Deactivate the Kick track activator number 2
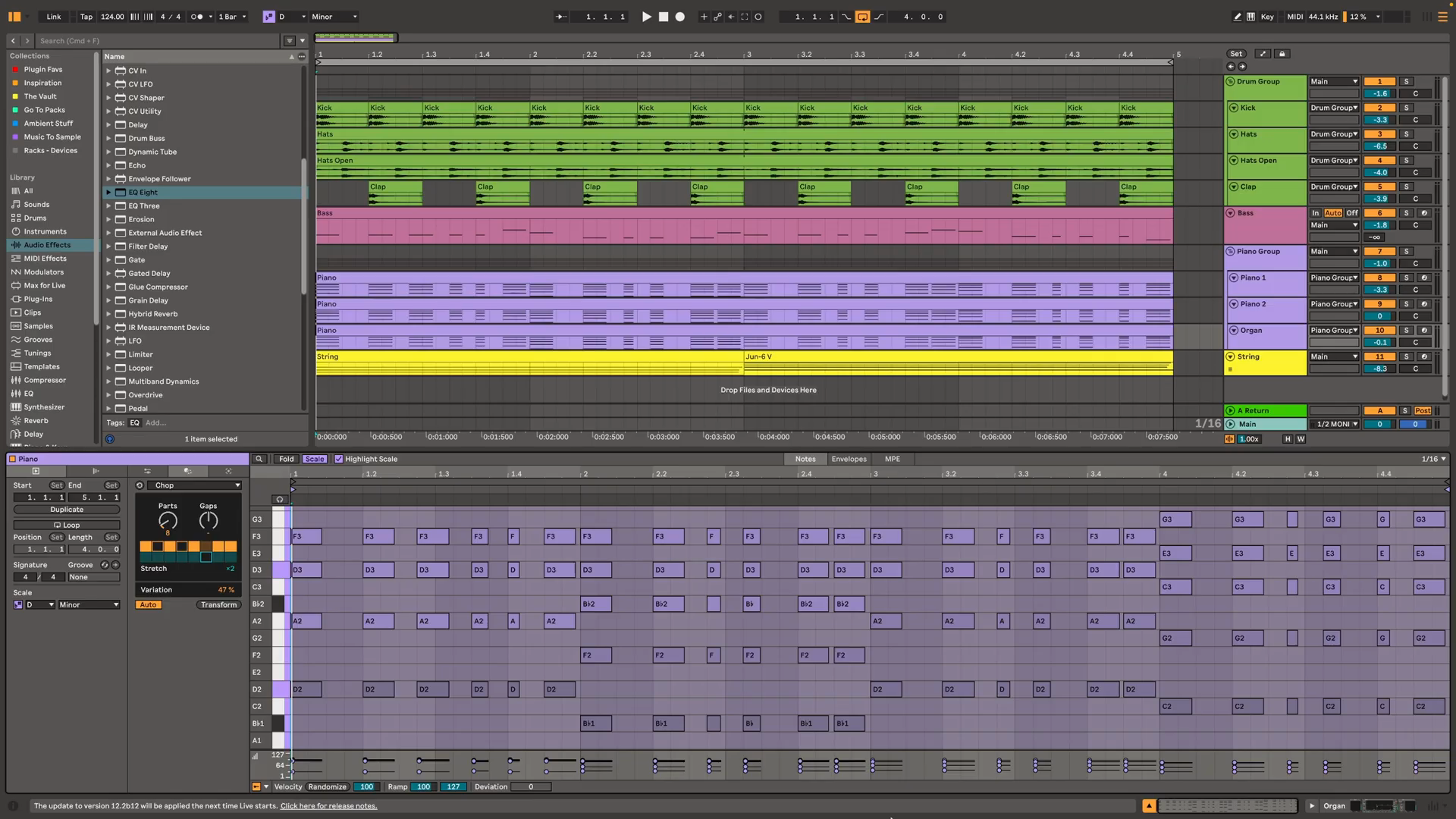The height and width of the screenshot is (819, 1456). pyautogui.click(x=1379, y=108)
